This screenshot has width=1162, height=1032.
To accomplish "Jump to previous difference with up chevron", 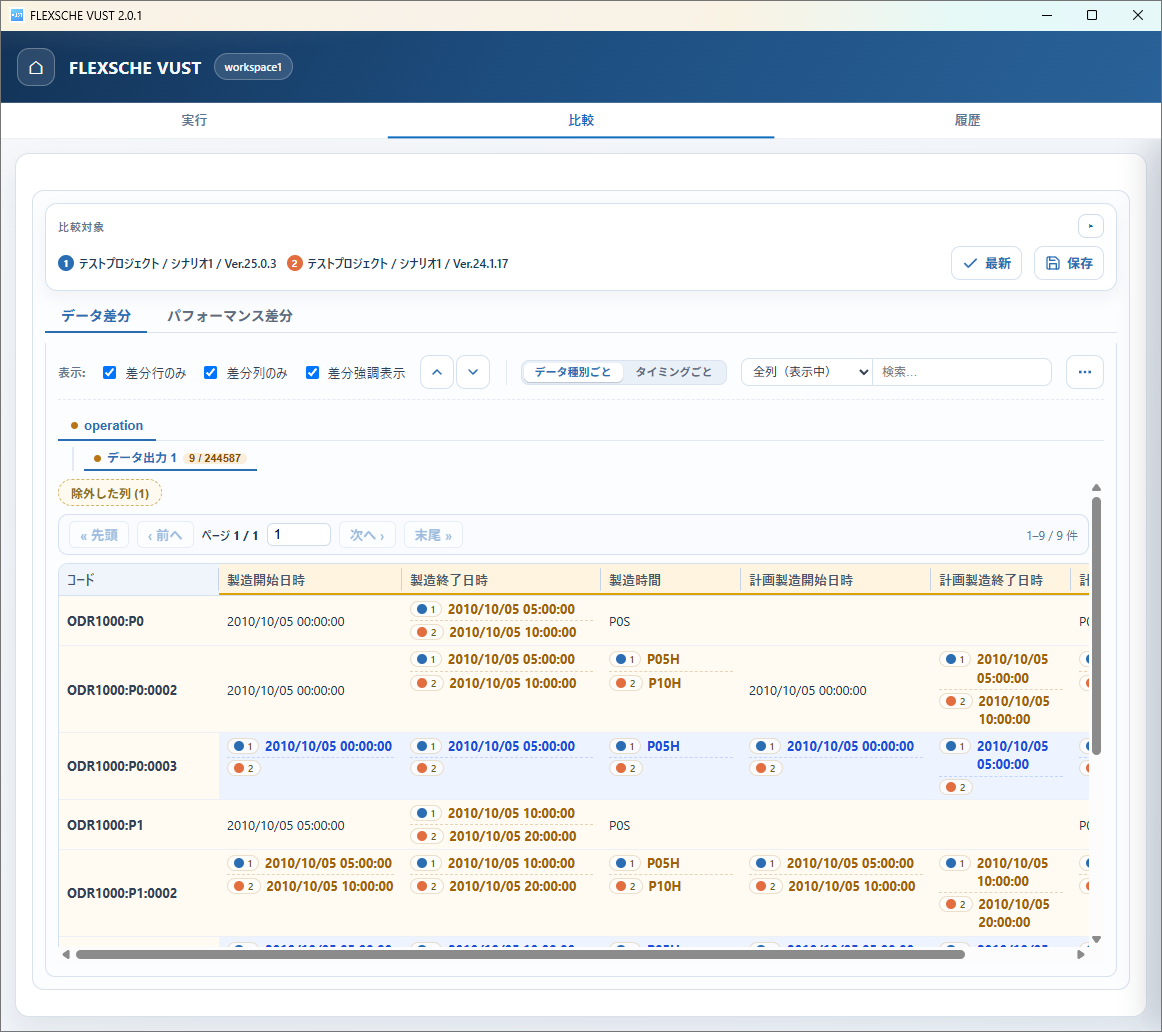I will (x=437, y=372).
